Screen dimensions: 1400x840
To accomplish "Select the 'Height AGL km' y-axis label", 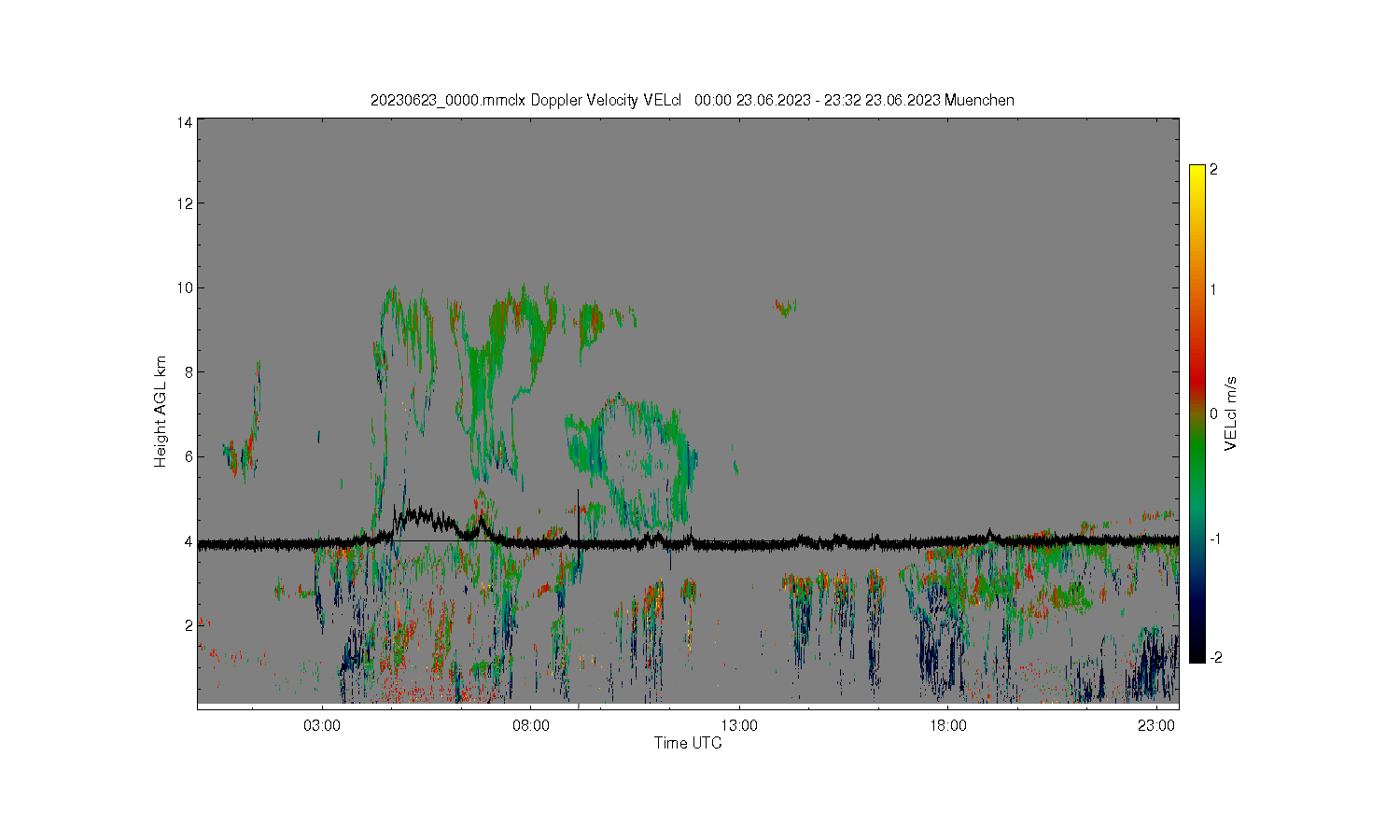I will [161, 412].
